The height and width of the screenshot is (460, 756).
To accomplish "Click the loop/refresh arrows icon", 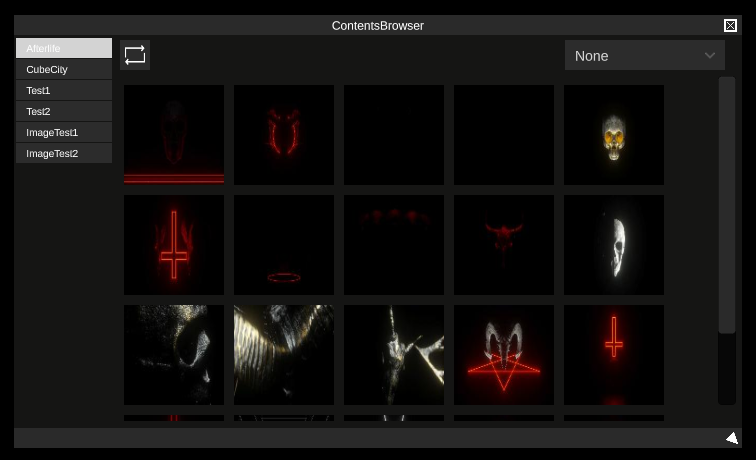I will pyautogui.click(x=135, y=55).
